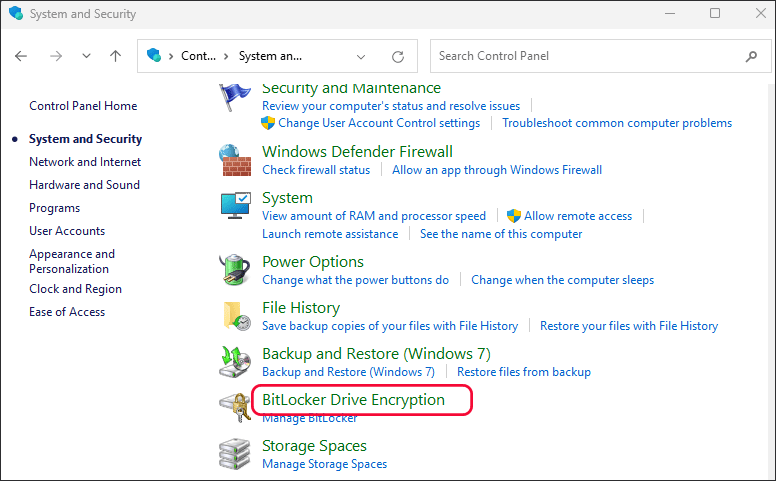Select the Cont... breadcrumb segment

198,56
